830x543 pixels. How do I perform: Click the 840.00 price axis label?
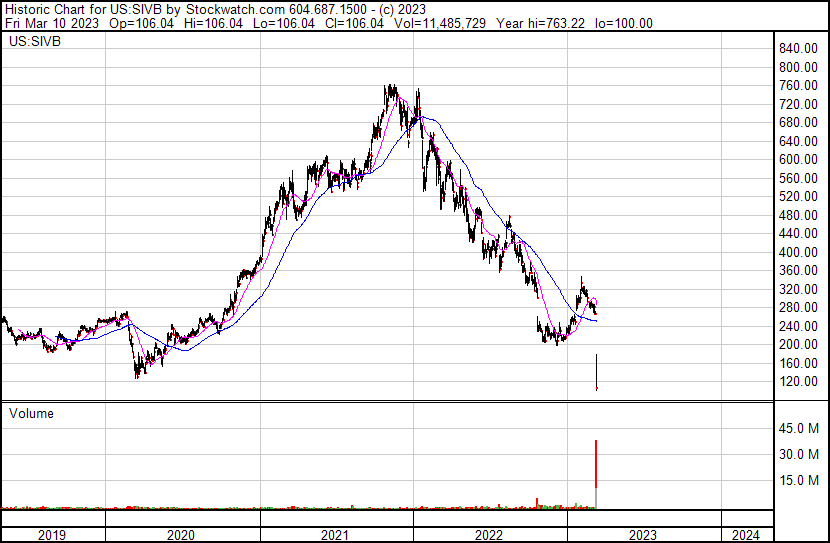coord(798,49)
